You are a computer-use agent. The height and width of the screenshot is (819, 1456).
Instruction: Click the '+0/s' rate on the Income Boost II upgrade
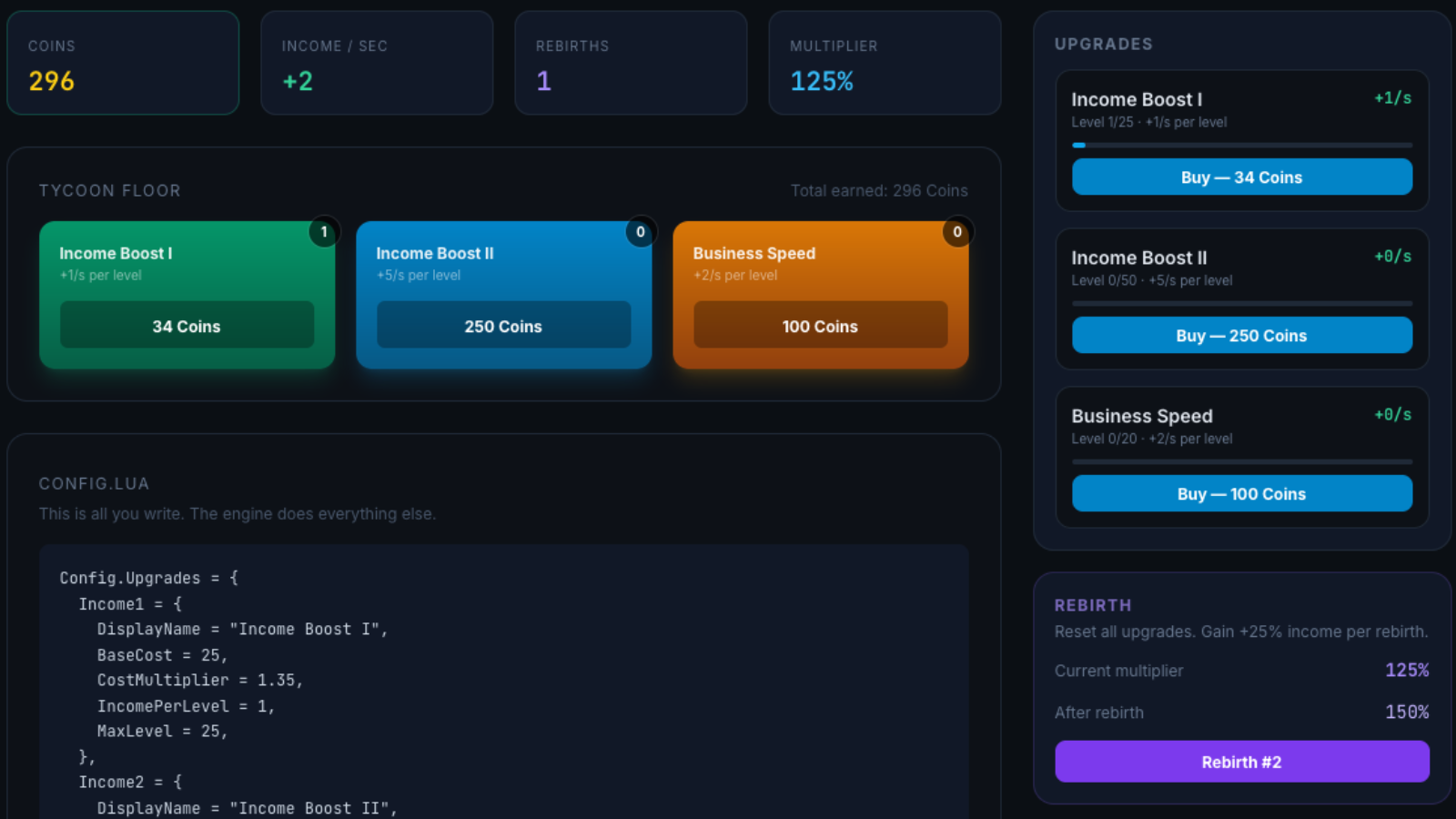coord(1393,257)
